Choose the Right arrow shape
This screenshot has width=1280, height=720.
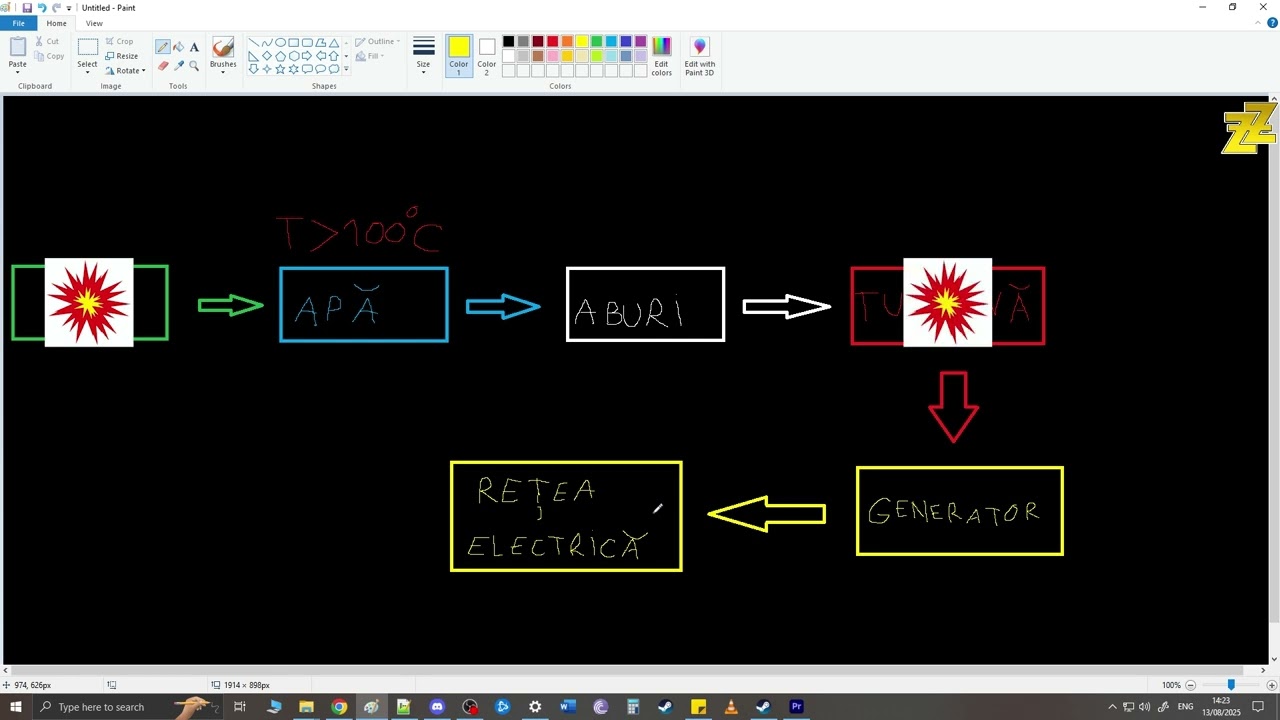tap(307, 56)
